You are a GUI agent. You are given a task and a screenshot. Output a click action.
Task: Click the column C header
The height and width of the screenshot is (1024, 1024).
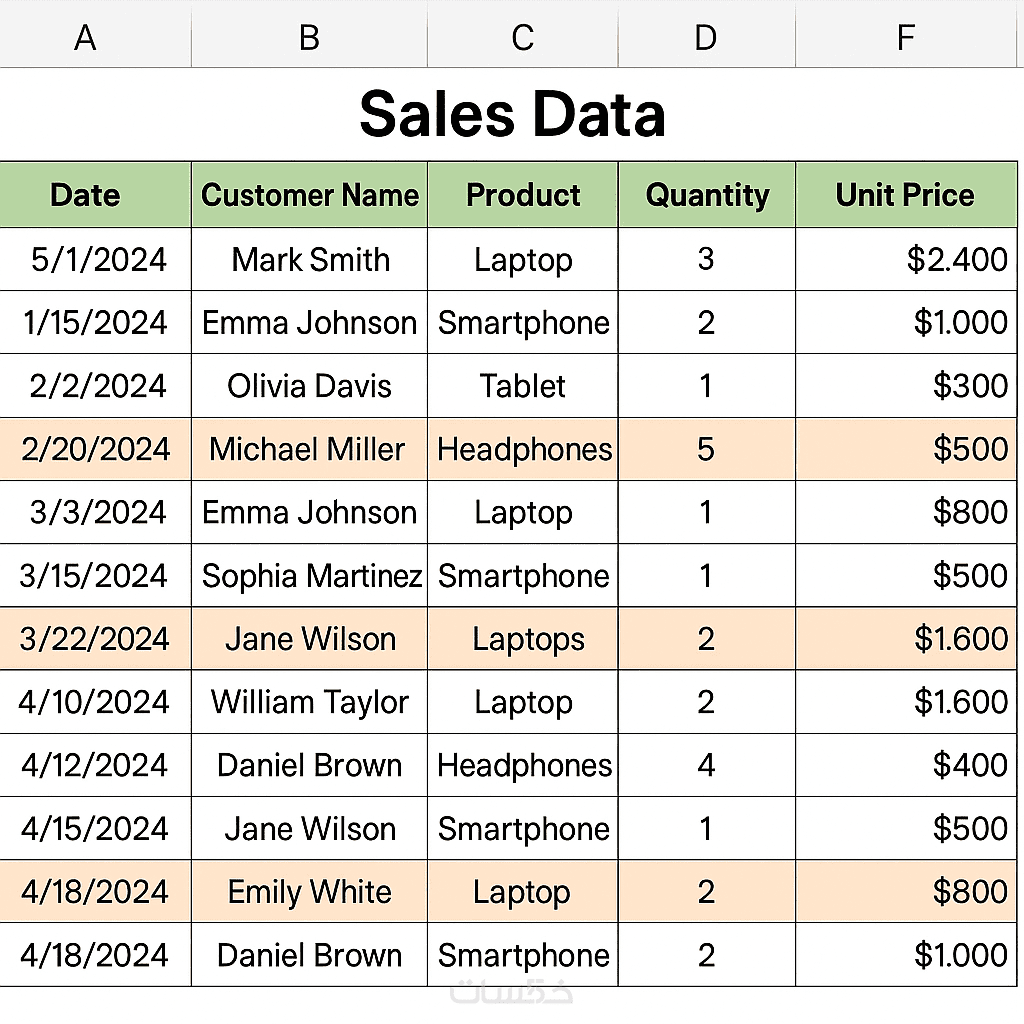pyautogui.click(x=522, y=38)
